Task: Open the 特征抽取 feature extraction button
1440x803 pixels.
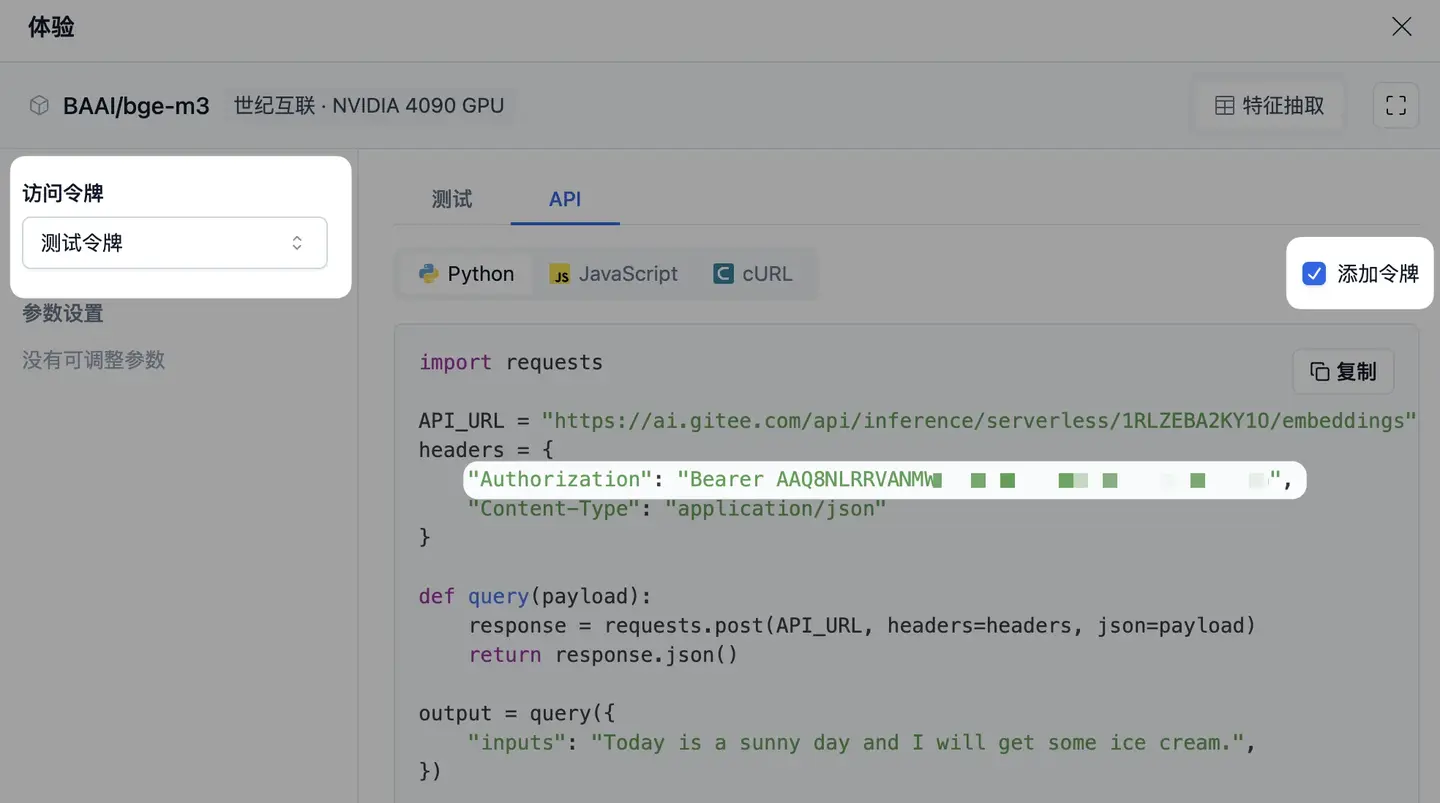Action: (1268, 105)
